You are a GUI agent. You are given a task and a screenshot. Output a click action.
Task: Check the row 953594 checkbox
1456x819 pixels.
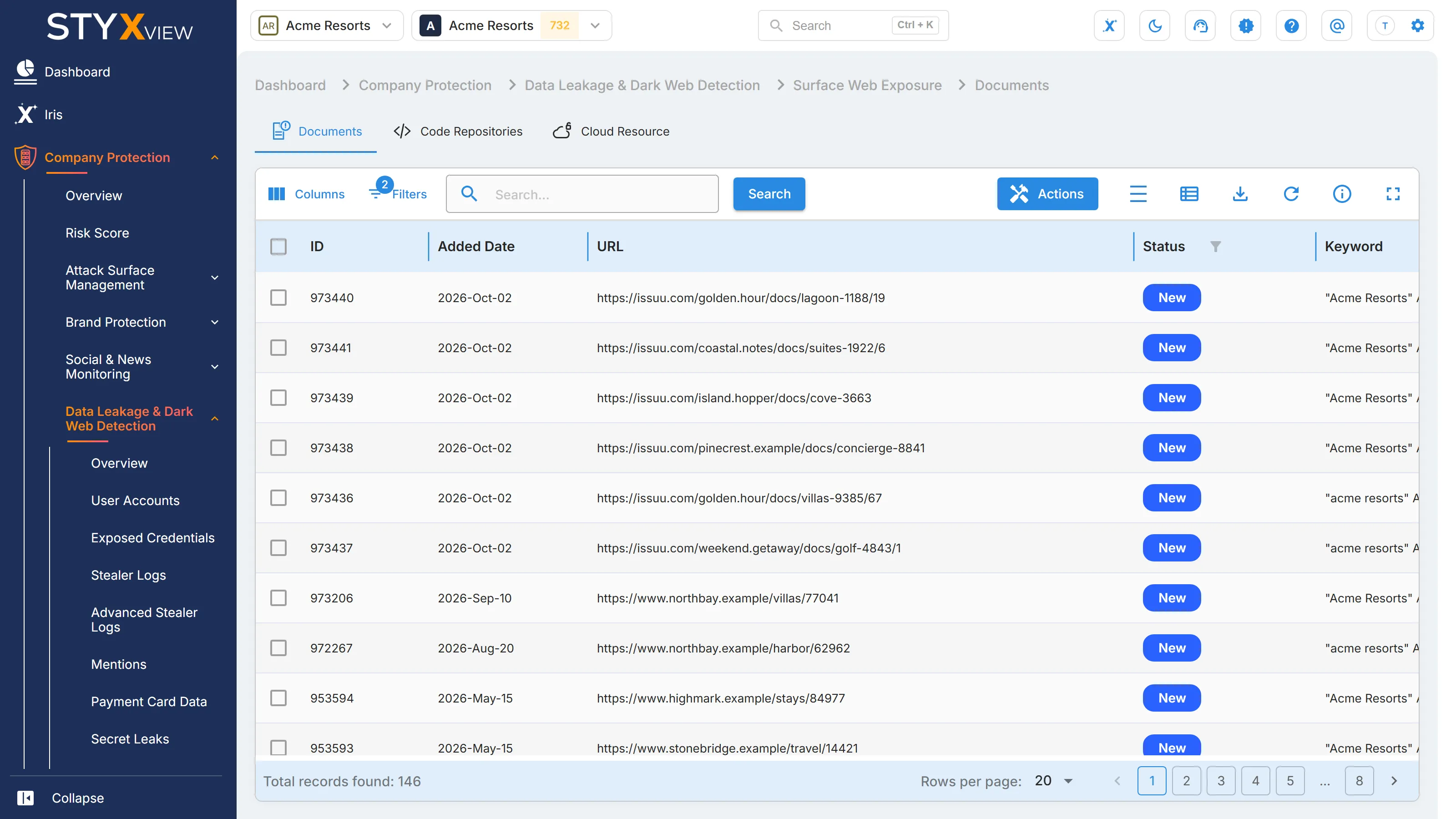[x=278, y=698]
